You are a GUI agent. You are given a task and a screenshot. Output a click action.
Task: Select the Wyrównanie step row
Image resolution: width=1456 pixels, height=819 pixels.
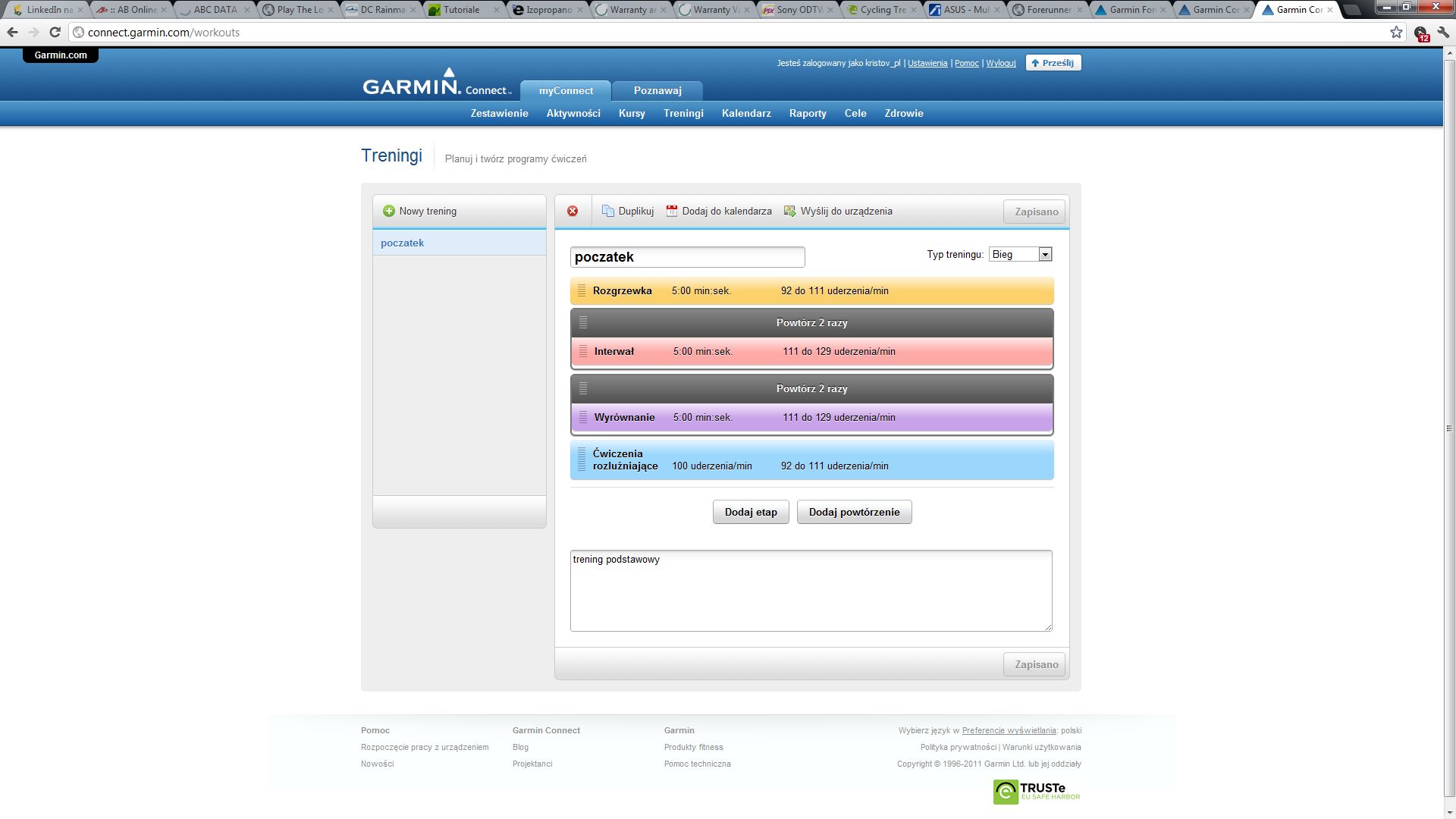pyautogui.click(x=811, y=418)
